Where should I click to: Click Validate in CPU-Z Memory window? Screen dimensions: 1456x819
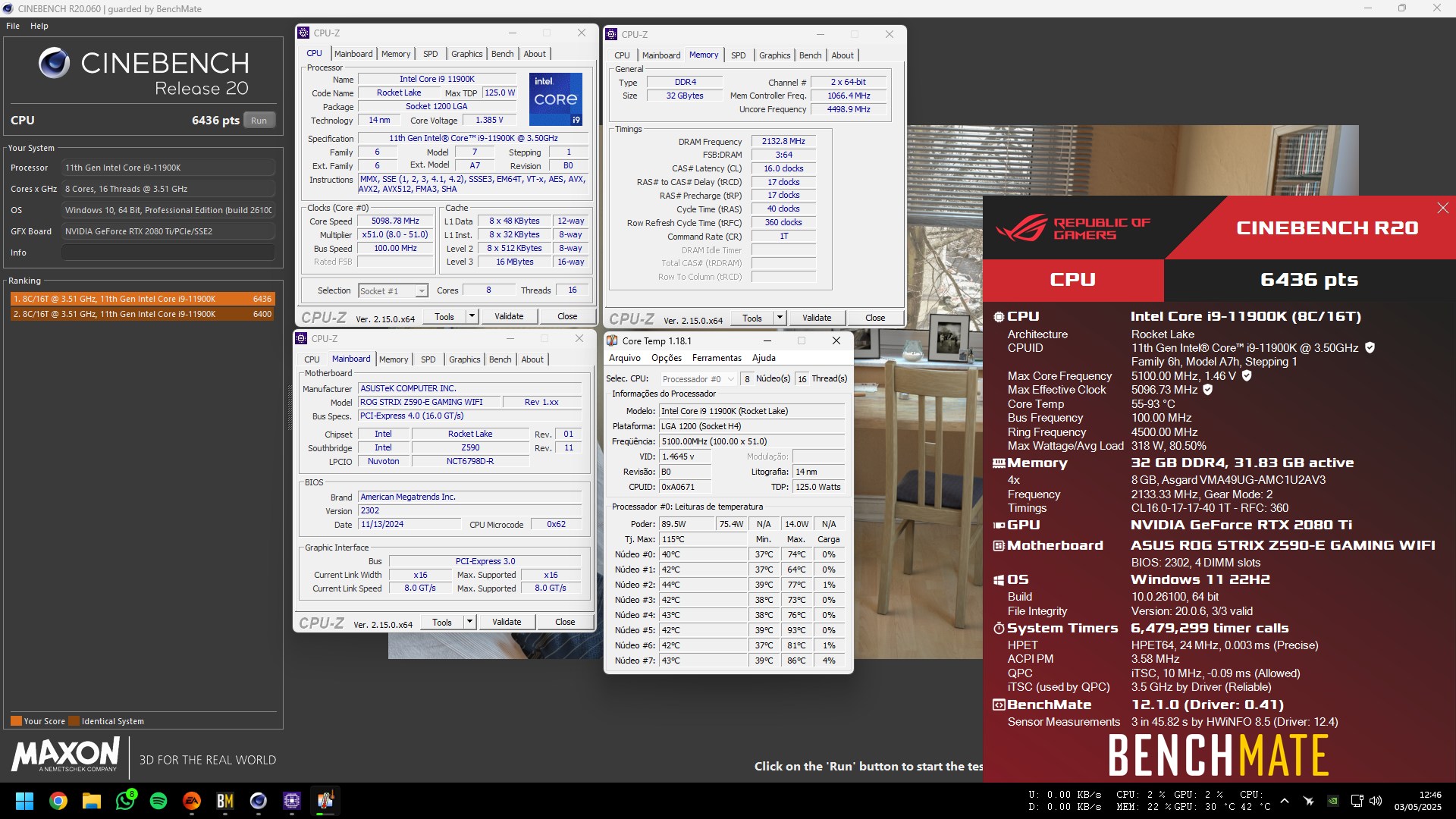[817, 318]
